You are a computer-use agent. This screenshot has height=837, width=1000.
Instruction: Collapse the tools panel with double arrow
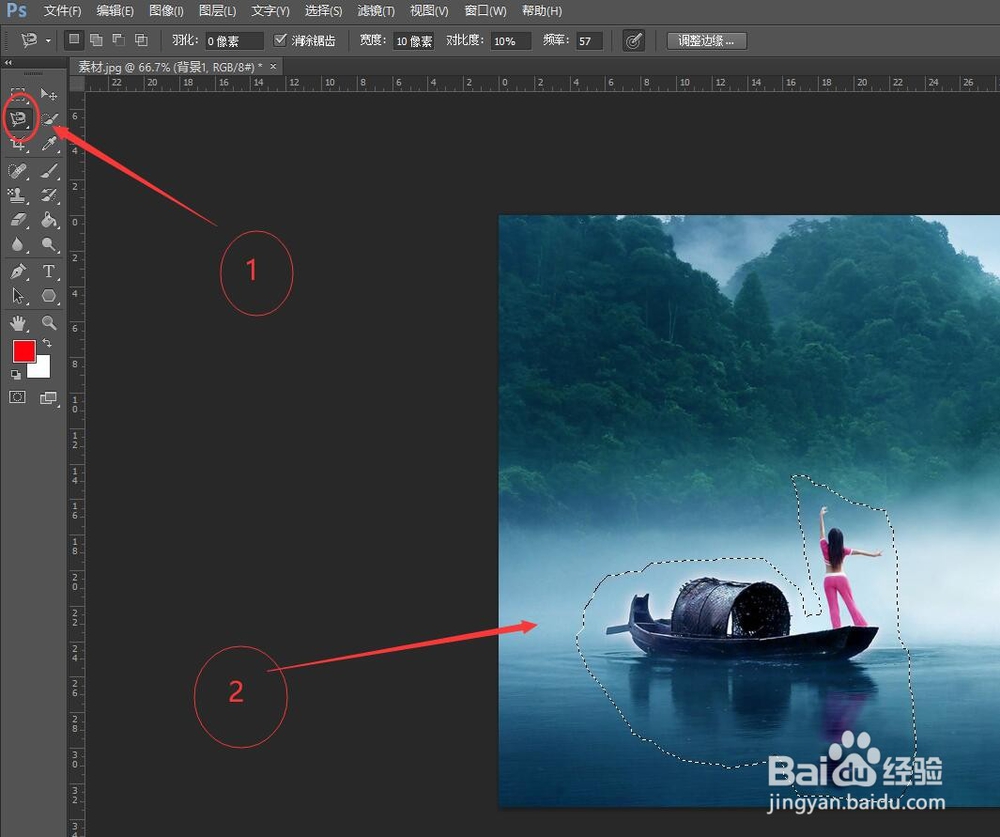pos(8,63)
